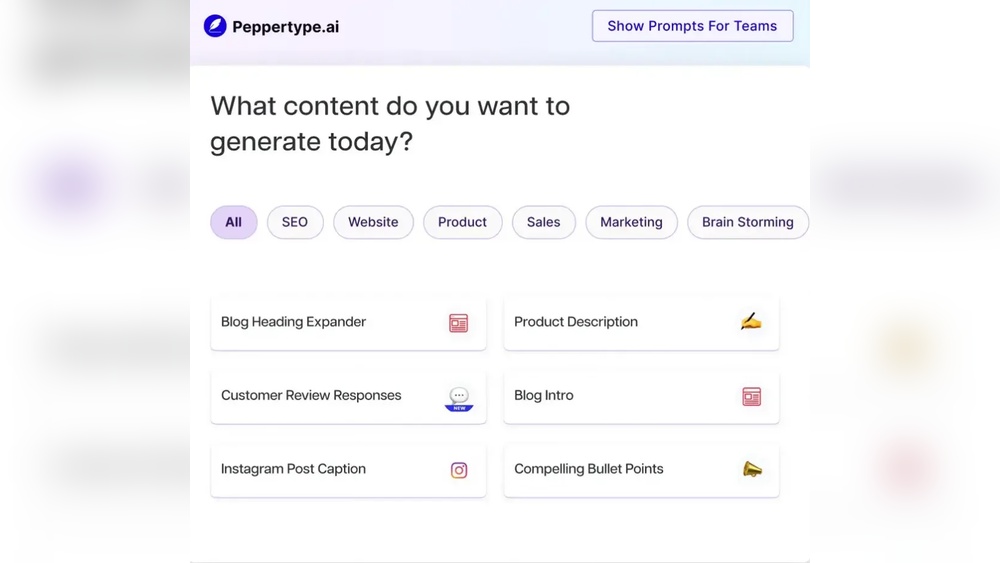The height and width of the screenshot is (563, 1000).
Task: Choose the Product category pill
Action: pyautogui.click(x=462, y=222)
